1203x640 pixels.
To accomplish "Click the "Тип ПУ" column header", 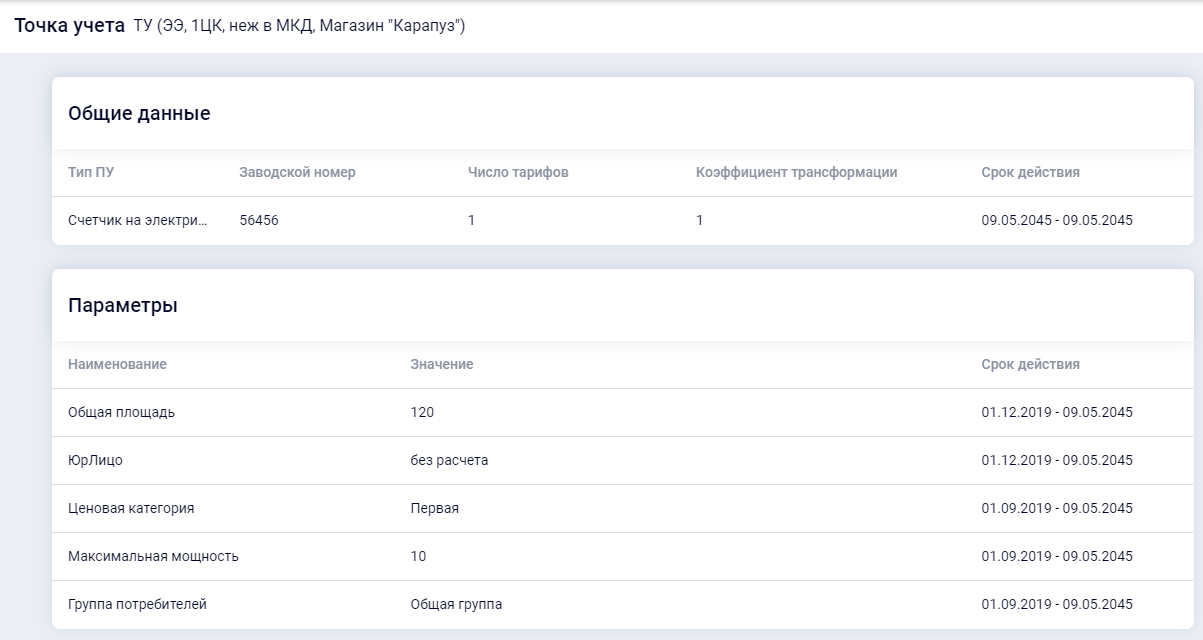I will coord(91,172).
